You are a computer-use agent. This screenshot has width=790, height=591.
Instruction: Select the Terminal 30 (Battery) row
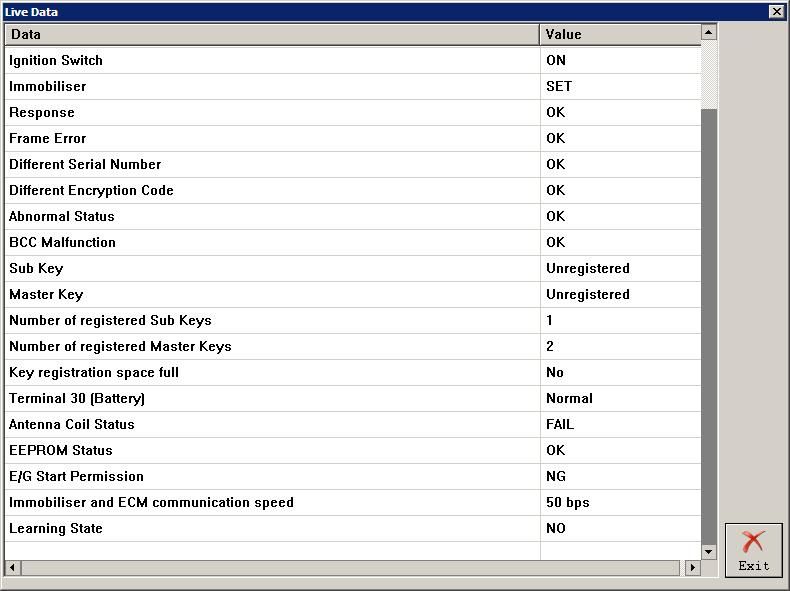353,399
